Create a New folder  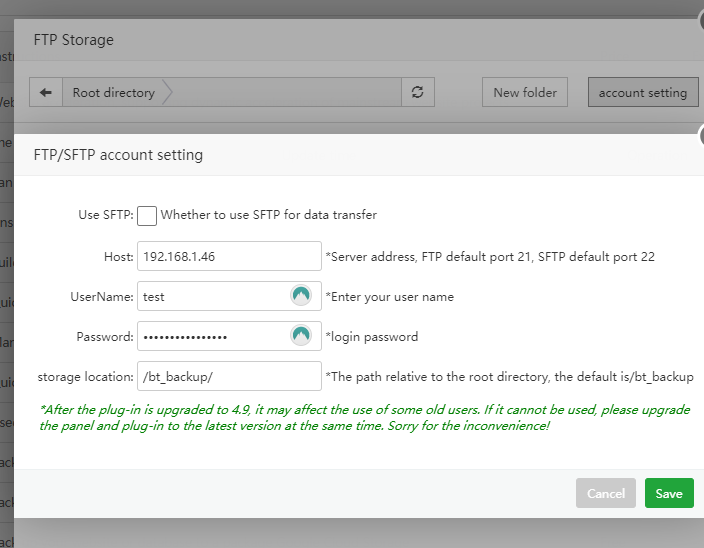[x=525, y=93]
